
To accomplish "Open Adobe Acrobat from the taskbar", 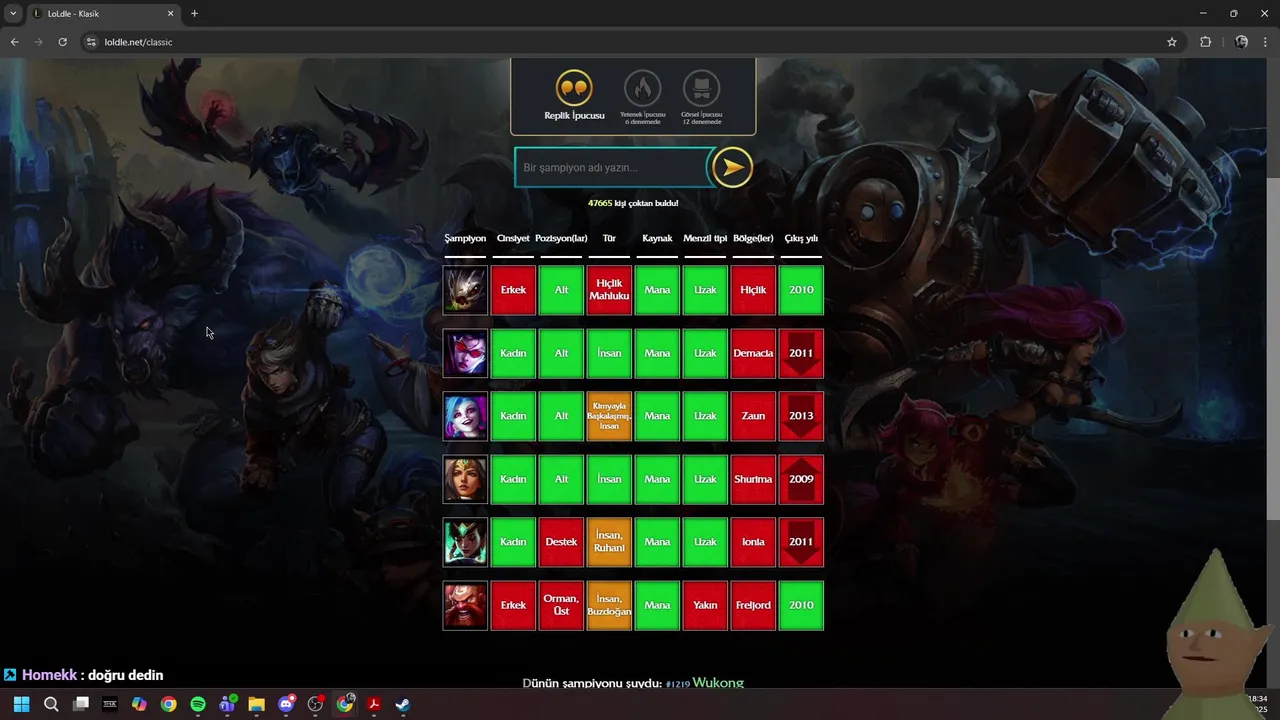I will tap(373, 704).
